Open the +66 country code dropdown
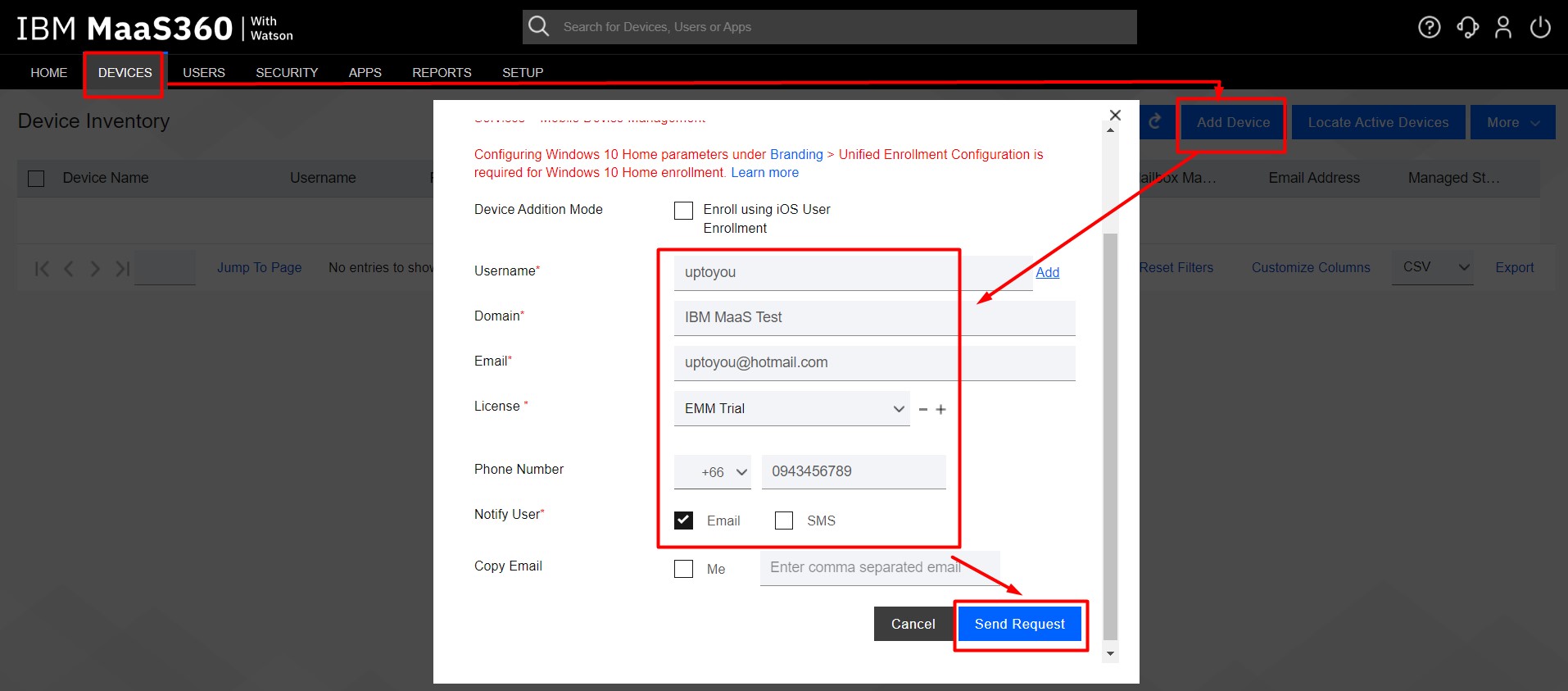This screenshot has height=691, width=1568. 712,472
